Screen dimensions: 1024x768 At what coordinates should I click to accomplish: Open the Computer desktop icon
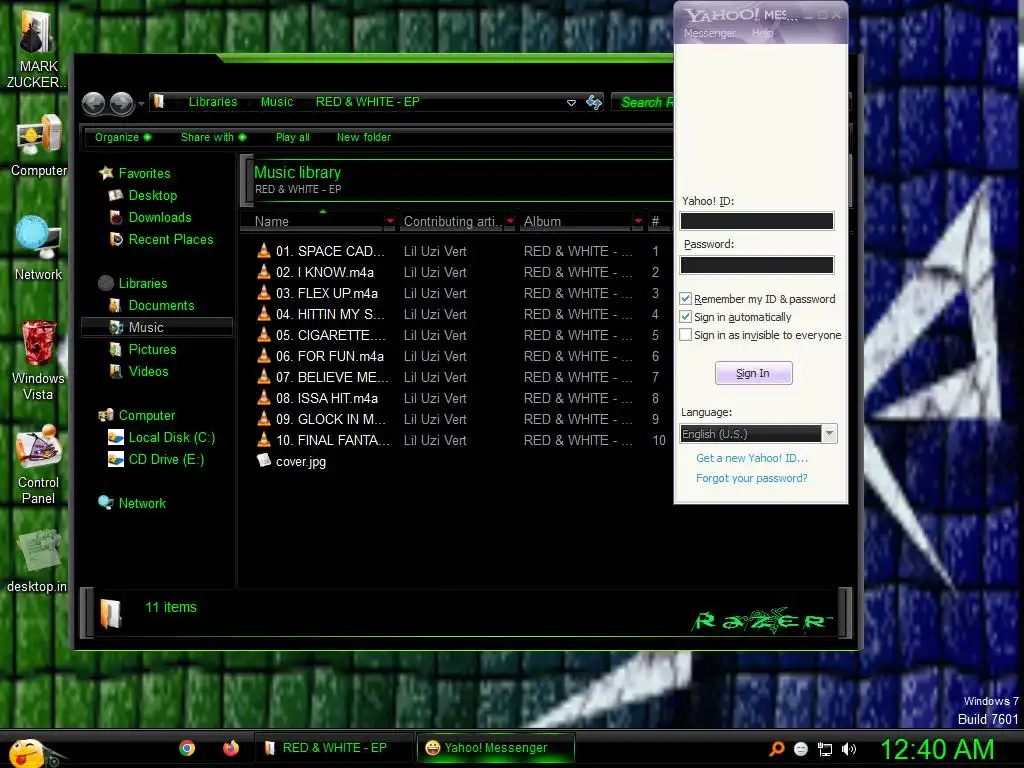(x=39, y=137)
